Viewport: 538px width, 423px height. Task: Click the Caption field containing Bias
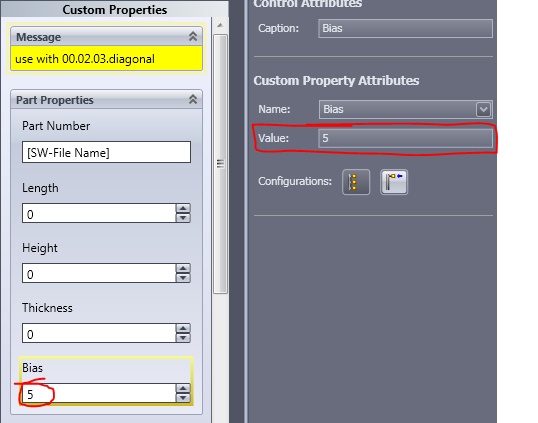pyautogui.click(x=405, y=28)
